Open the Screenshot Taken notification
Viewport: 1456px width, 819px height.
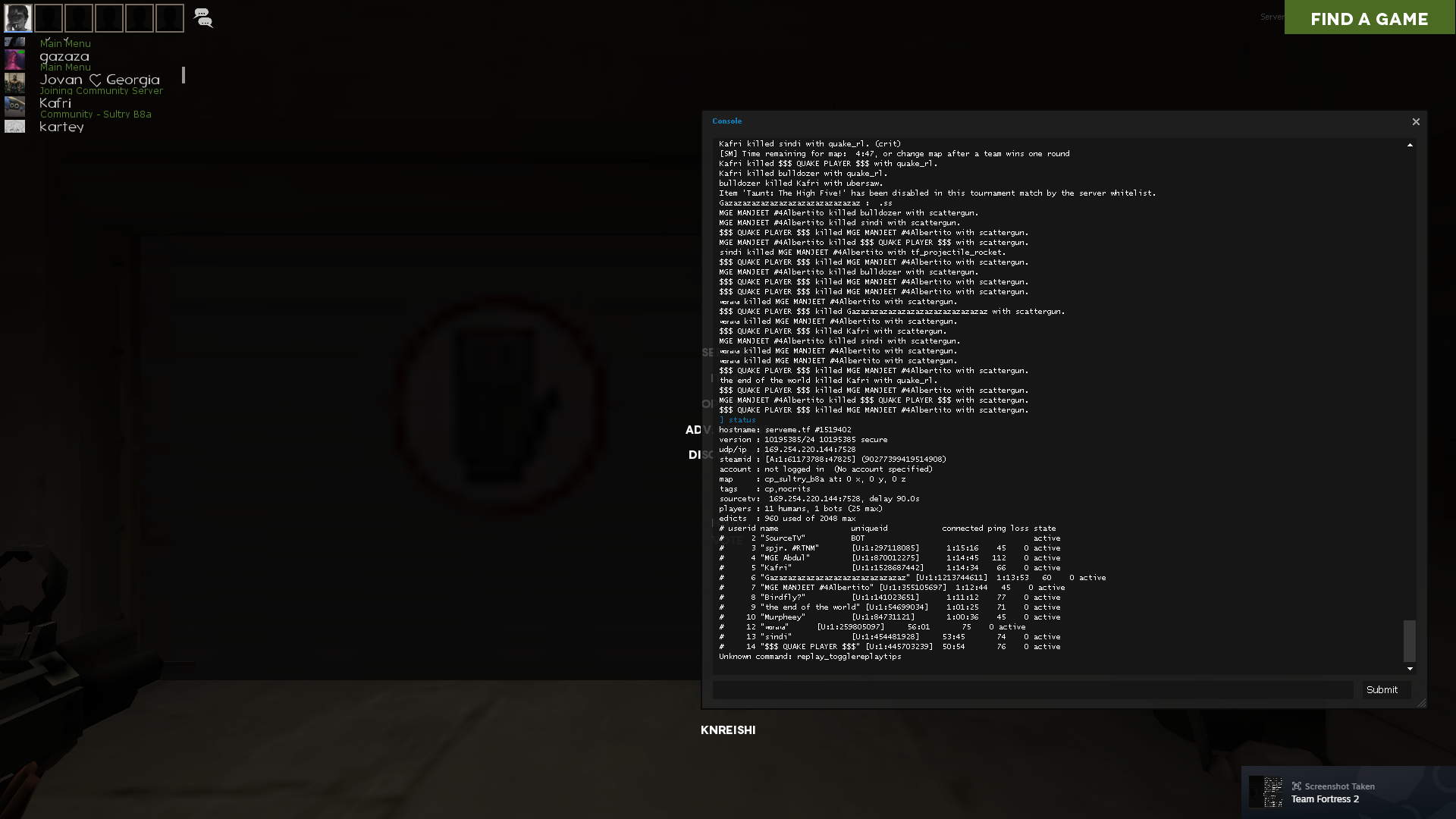[1348, 792]
